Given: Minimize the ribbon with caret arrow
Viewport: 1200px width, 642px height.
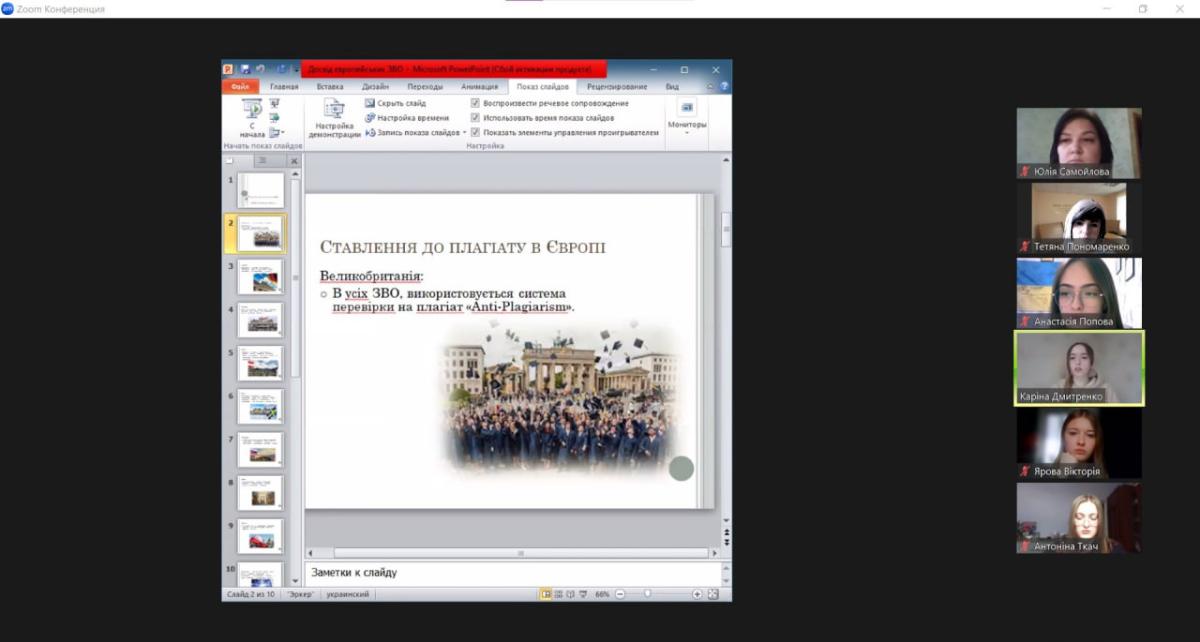Looking at the screenshot, I should (x=711, y=87).
